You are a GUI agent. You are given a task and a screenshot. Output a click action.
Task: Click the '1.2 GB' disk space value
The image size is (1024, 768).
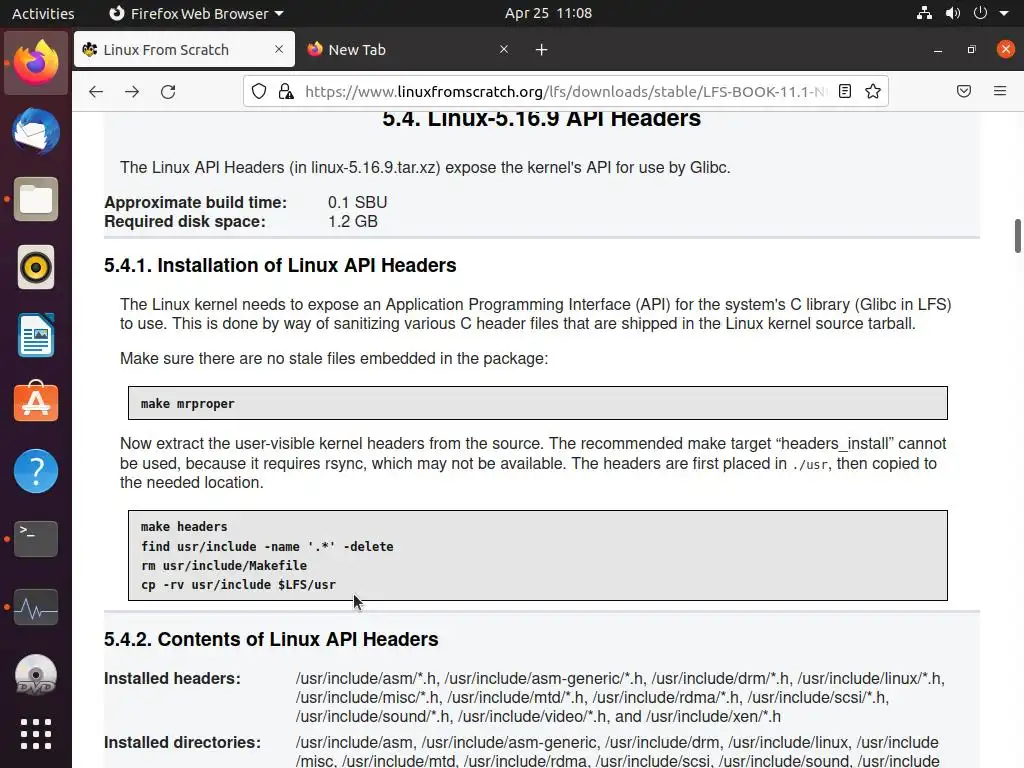tap(353, 221)
